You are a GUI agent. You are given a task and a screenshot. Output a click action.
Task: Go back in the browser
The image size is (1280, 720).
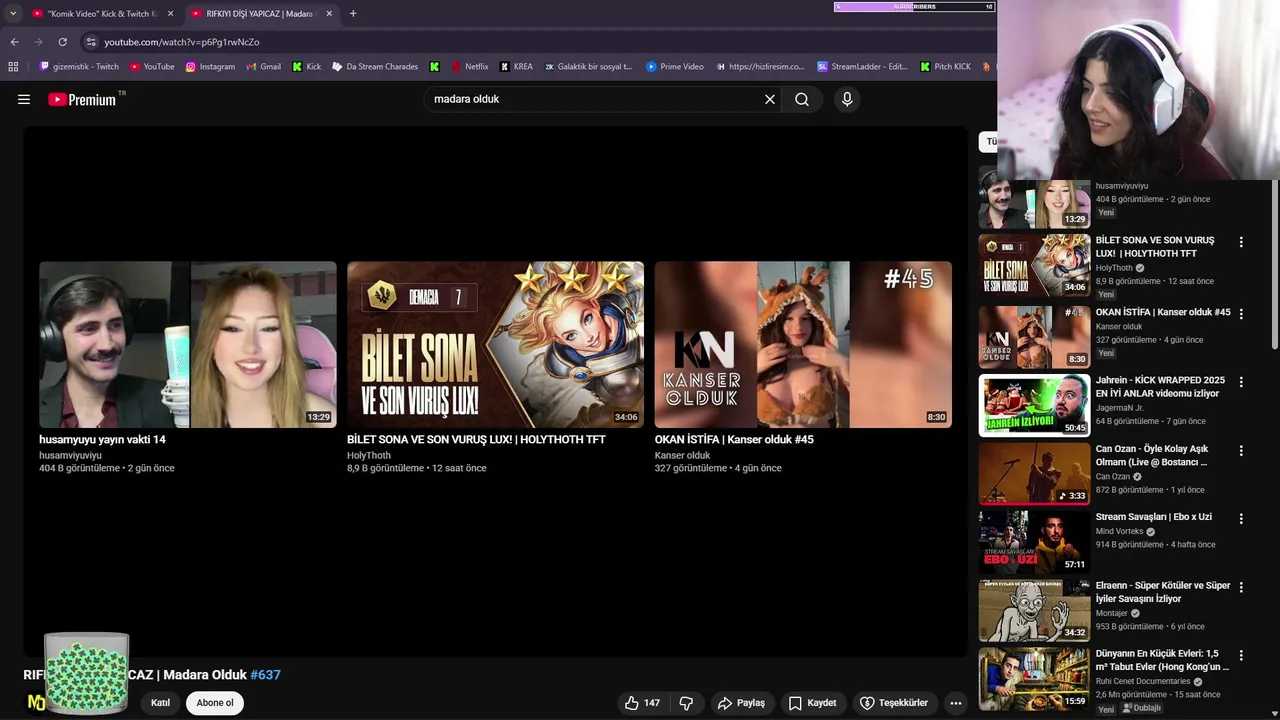14,42
